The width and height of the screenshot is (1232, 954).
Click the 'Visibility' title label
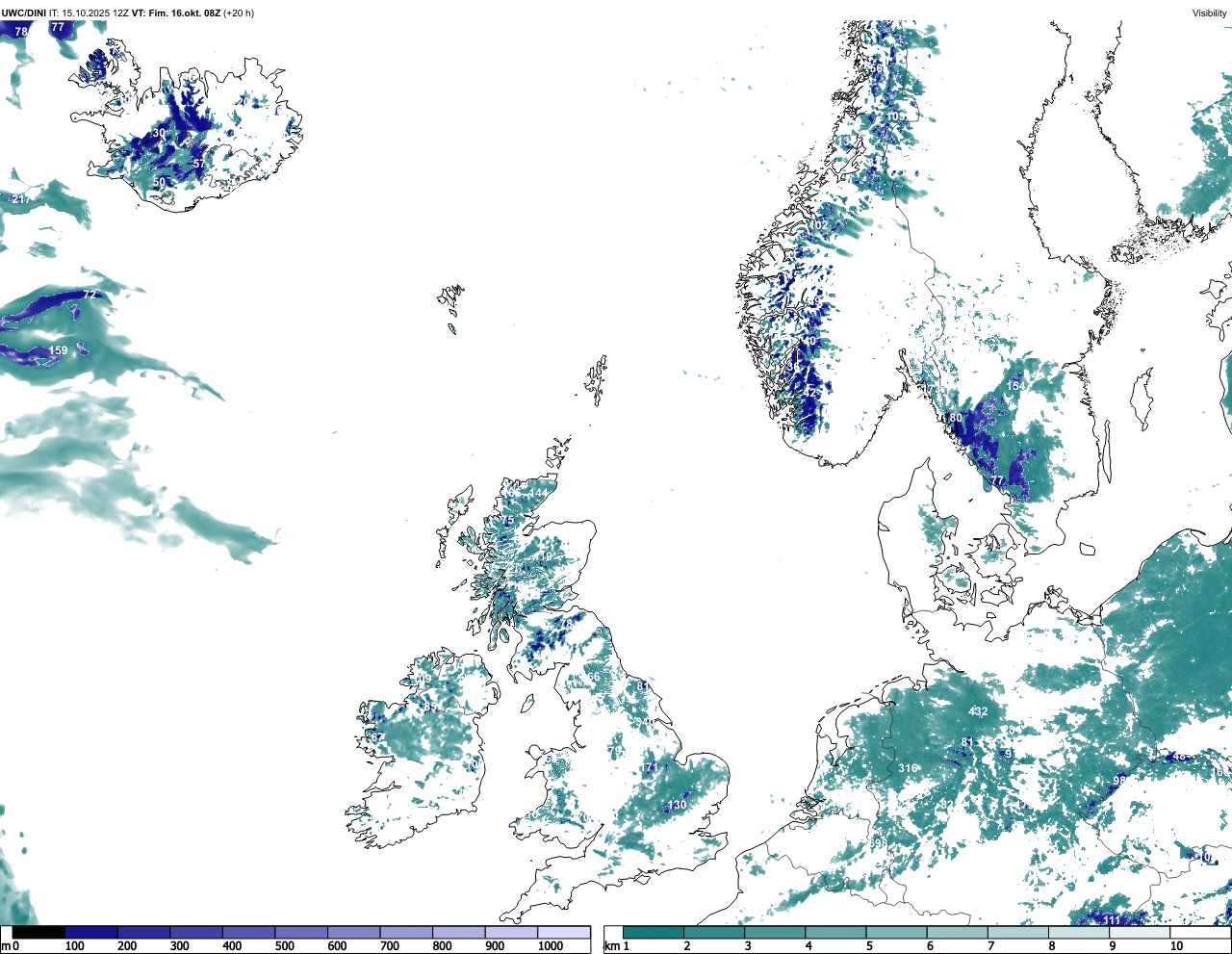tap(1209, 13)
